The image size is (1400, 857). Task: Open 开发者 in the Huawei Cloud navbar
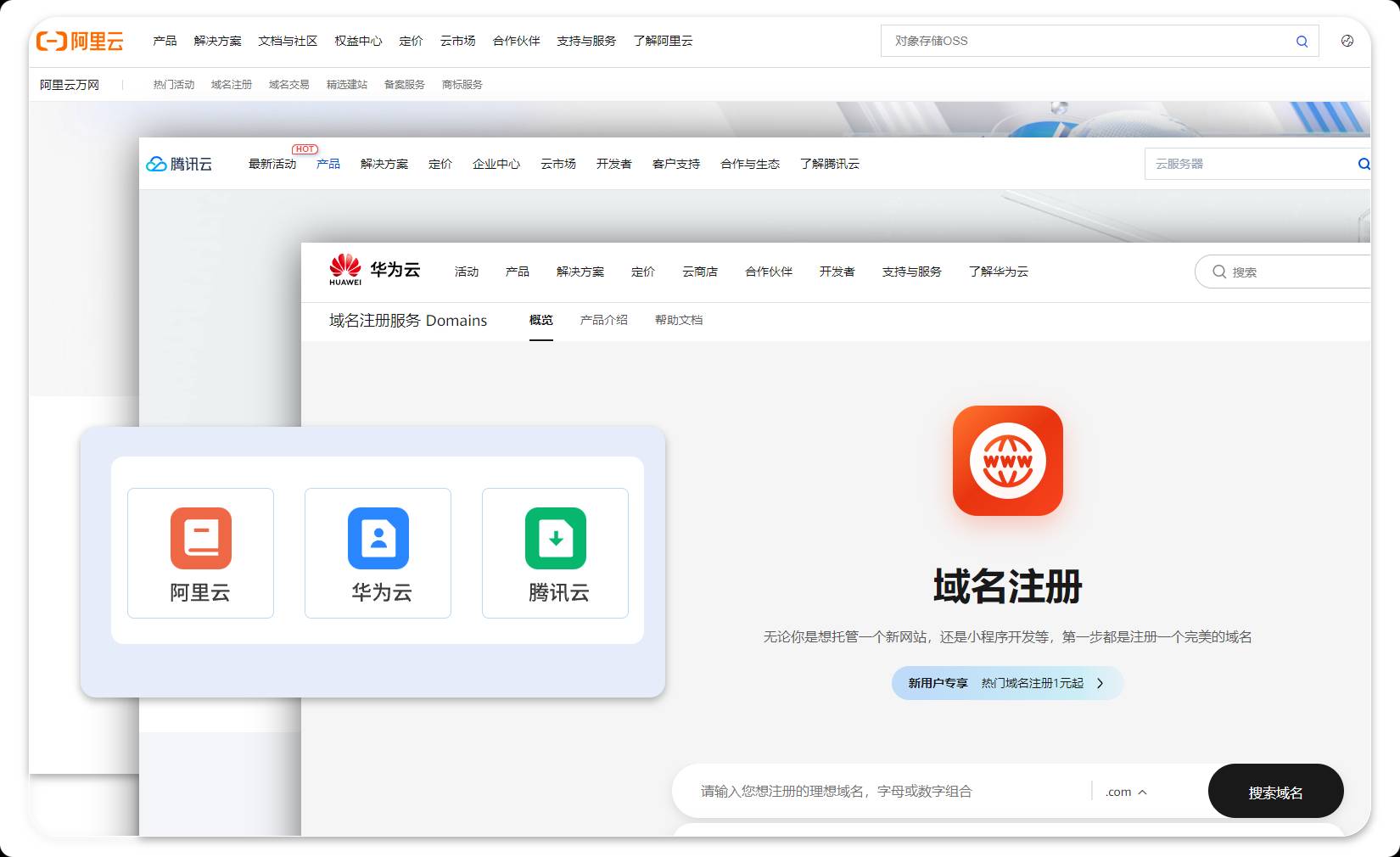837,272
